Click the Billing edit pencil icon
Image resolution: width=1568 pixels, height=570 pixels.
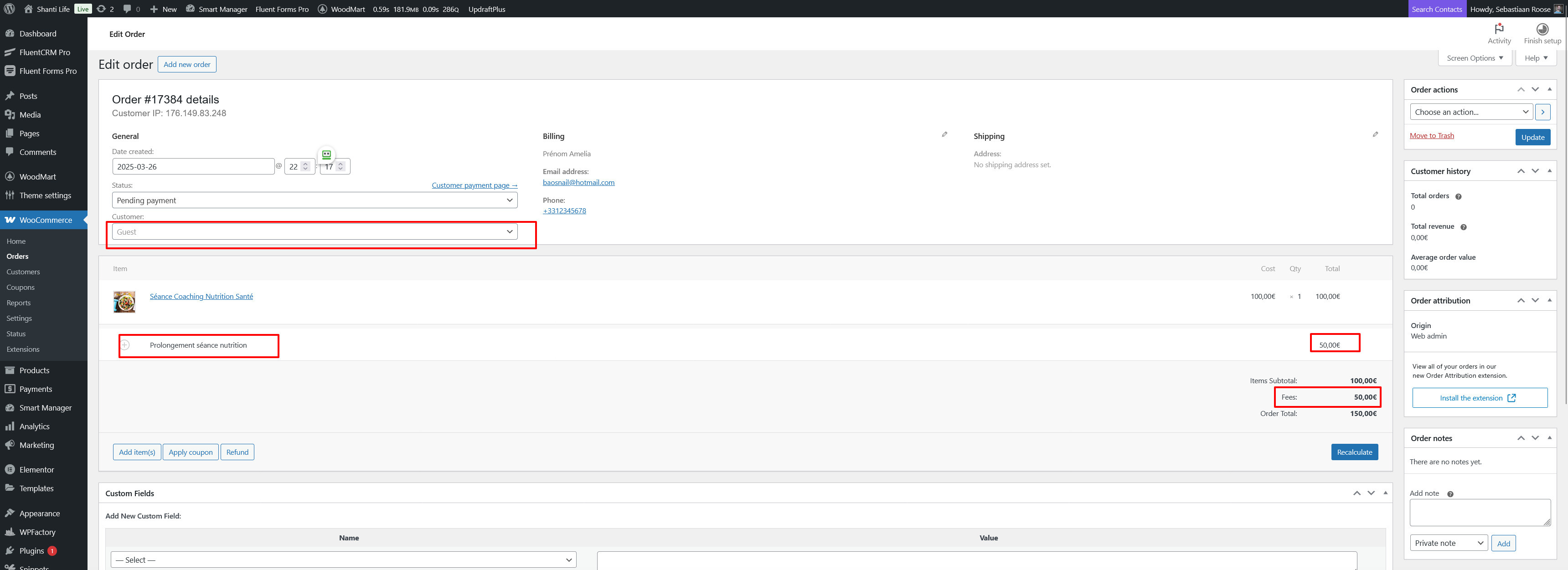pyautogui.click(x=944, y=134)
